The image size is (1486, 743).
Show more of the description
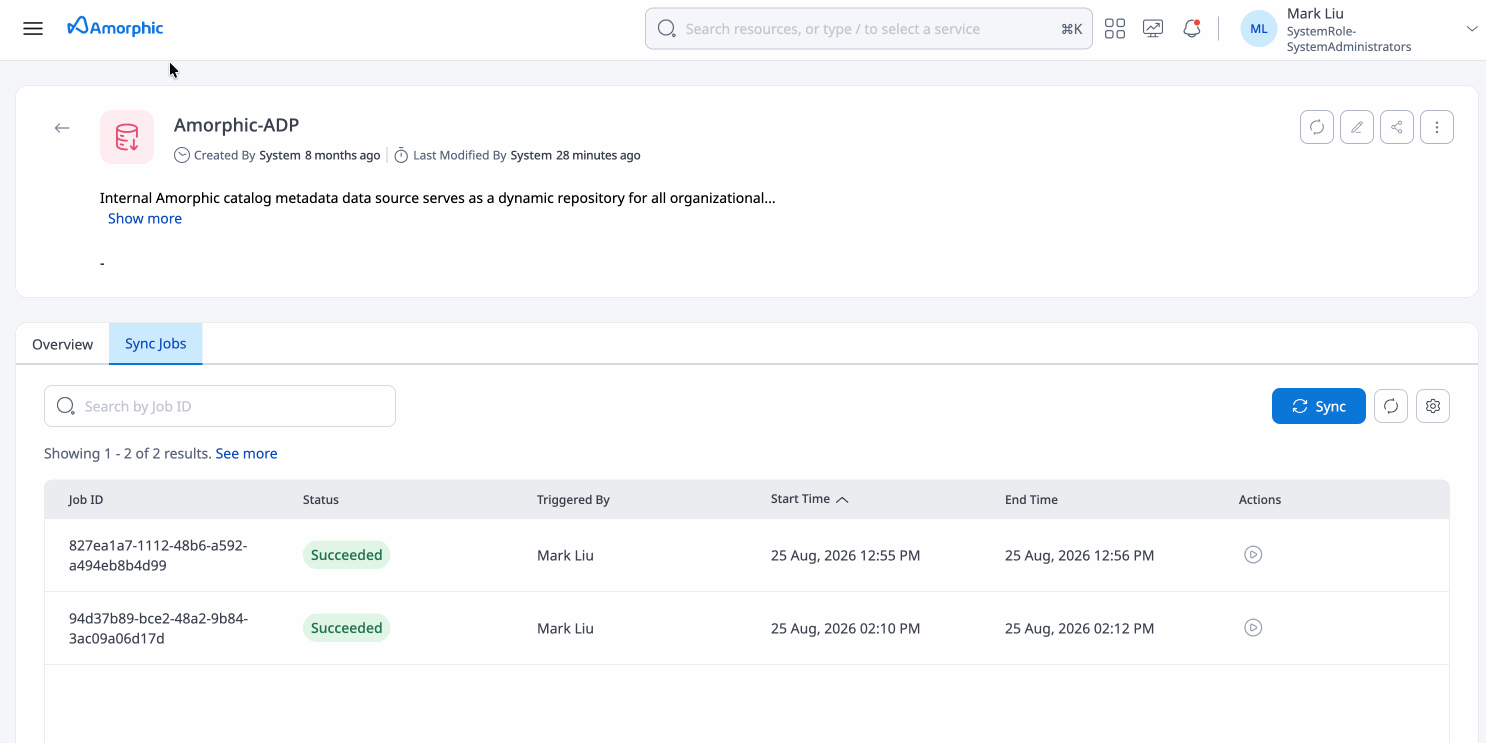click(x=145, y=219)
